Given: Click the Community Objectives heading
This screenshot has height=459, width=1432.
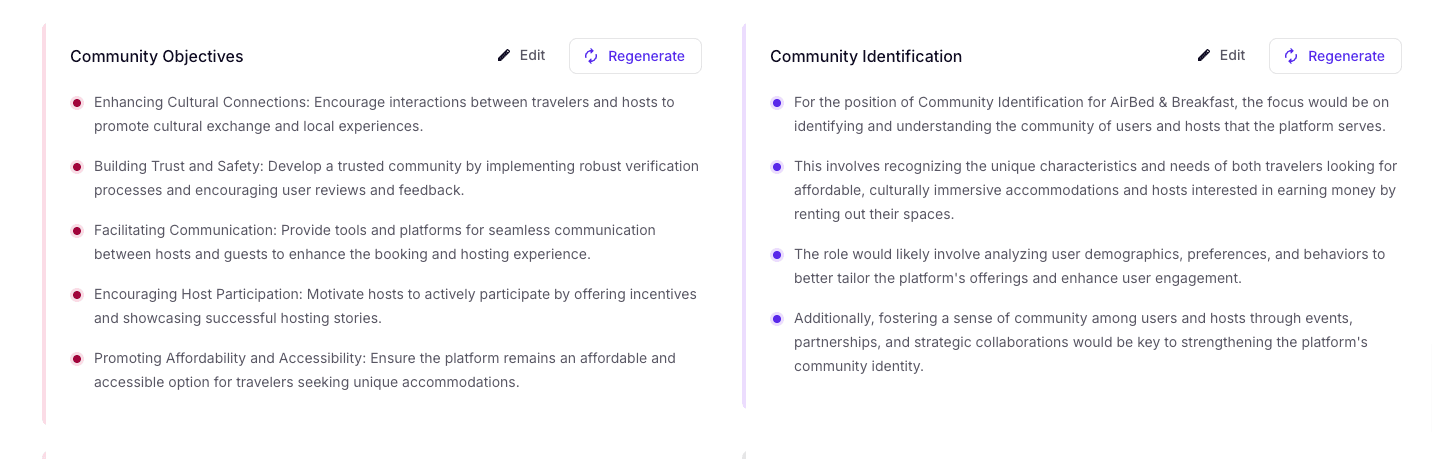Looking at the screenshot, I should point(157,57).
